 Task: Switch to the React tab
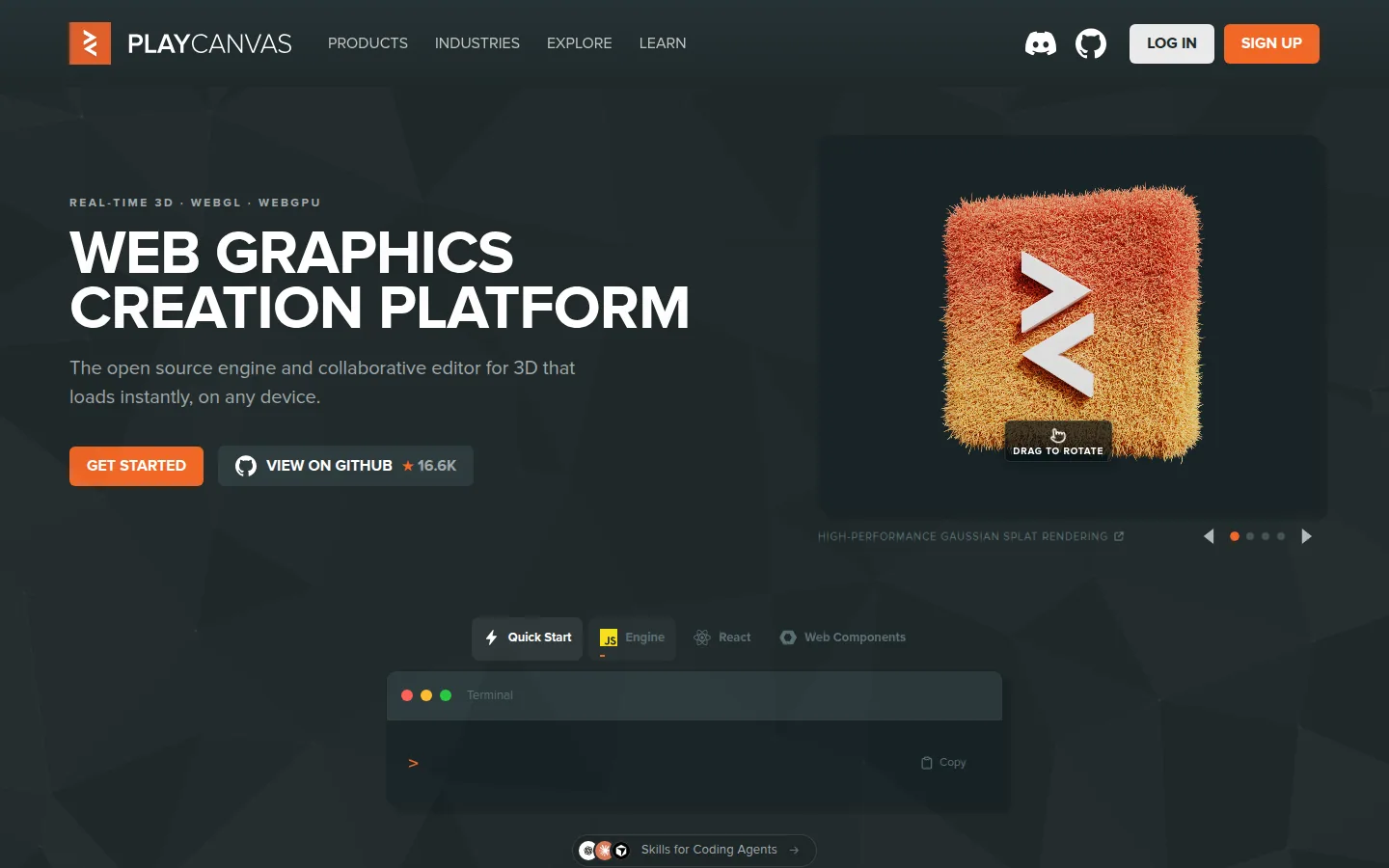click(722, 637)
